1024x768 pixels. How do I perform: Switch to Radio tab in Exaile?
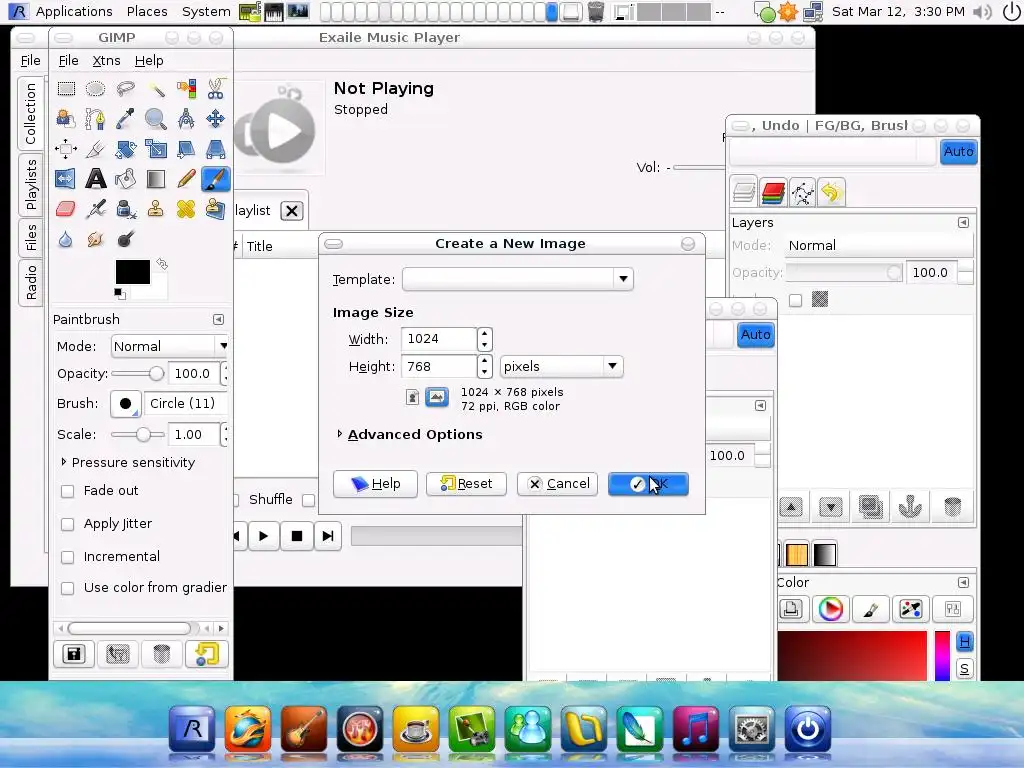pyautogui.click(x=31, y=282)
